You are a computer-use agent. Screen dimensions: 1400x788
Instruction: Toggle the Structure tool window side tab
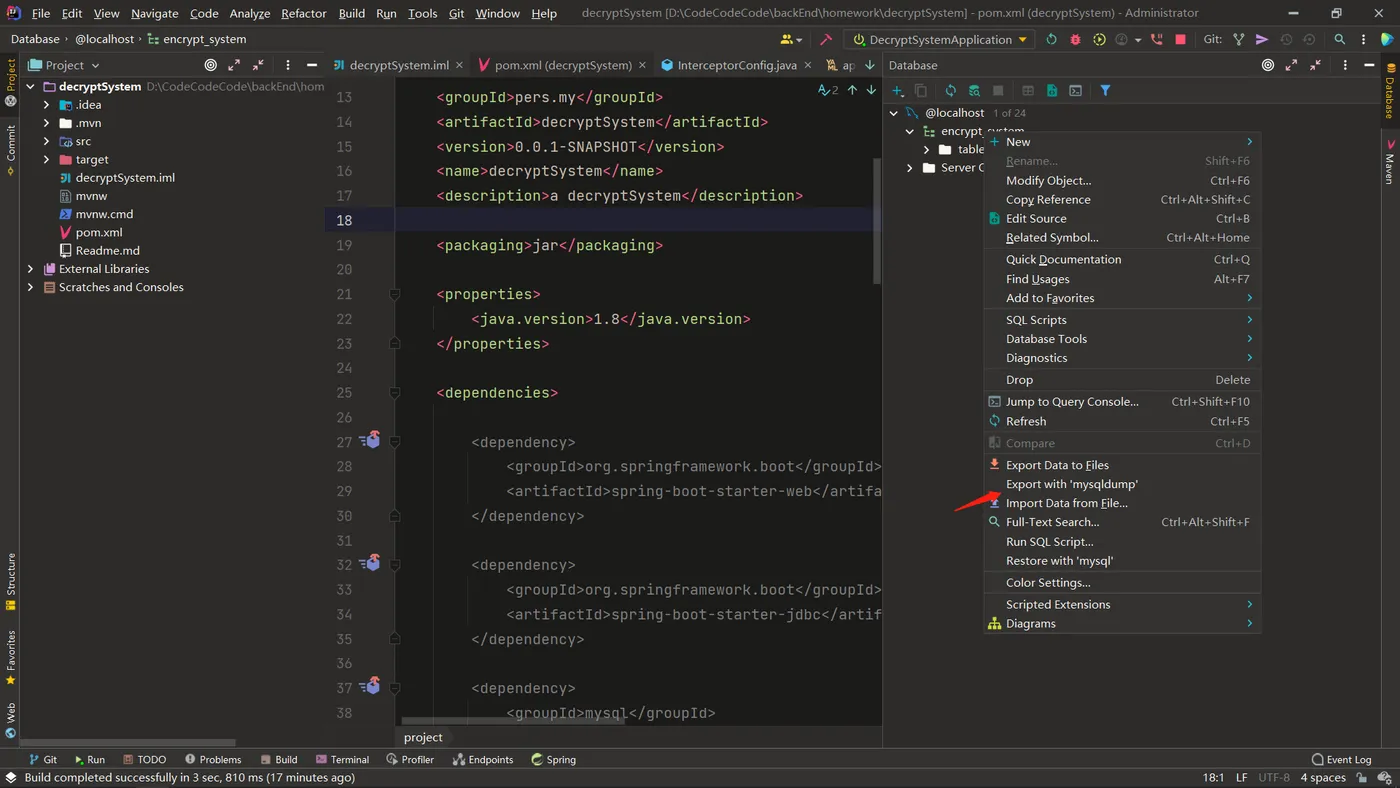coord(11,581)
